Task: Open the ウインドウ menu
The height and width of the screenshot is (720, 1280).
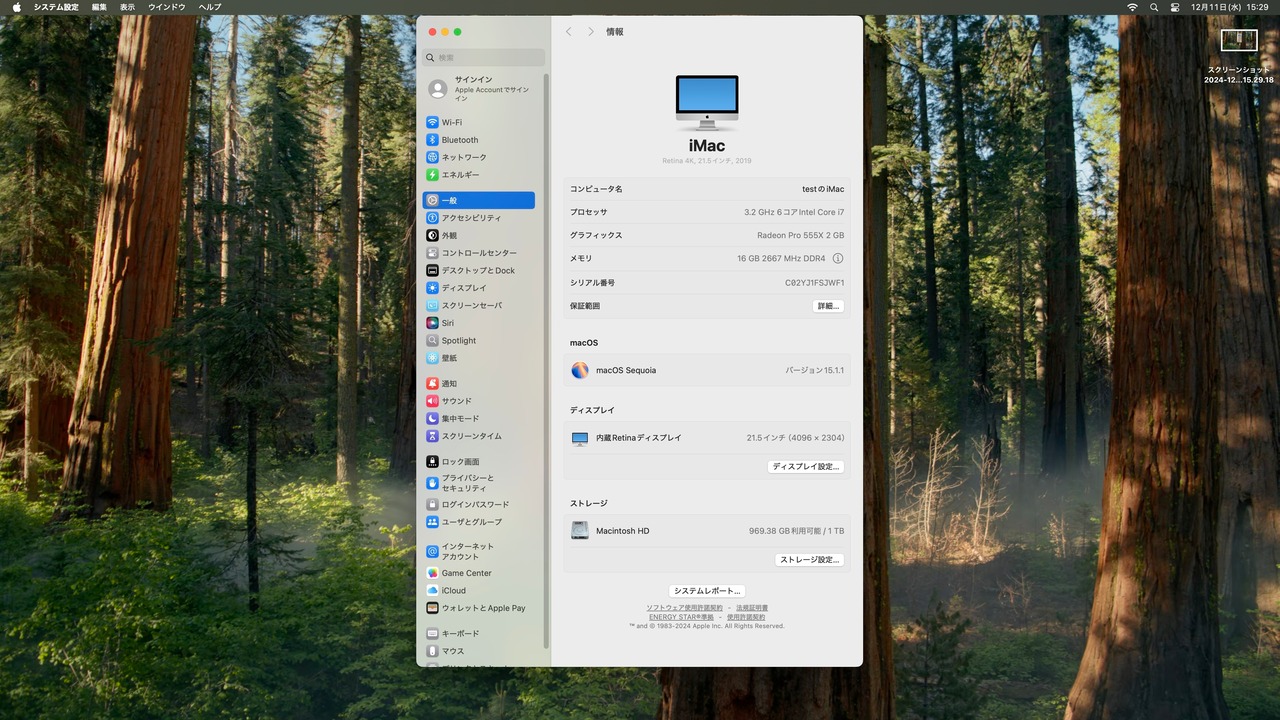Action: (167, 7)
